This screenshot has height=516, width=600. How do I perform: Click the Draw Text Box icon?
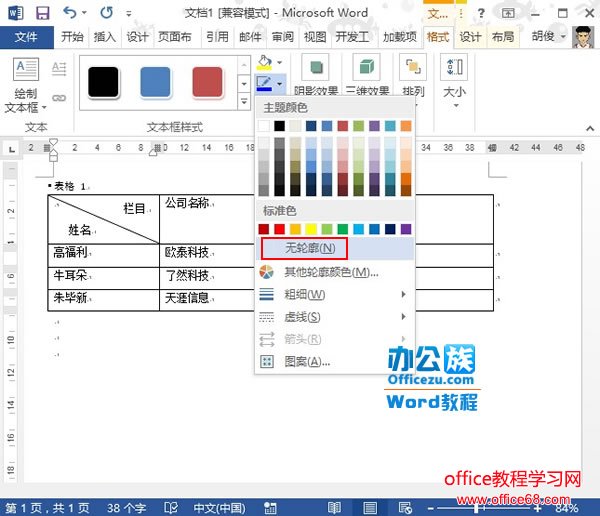26,69
